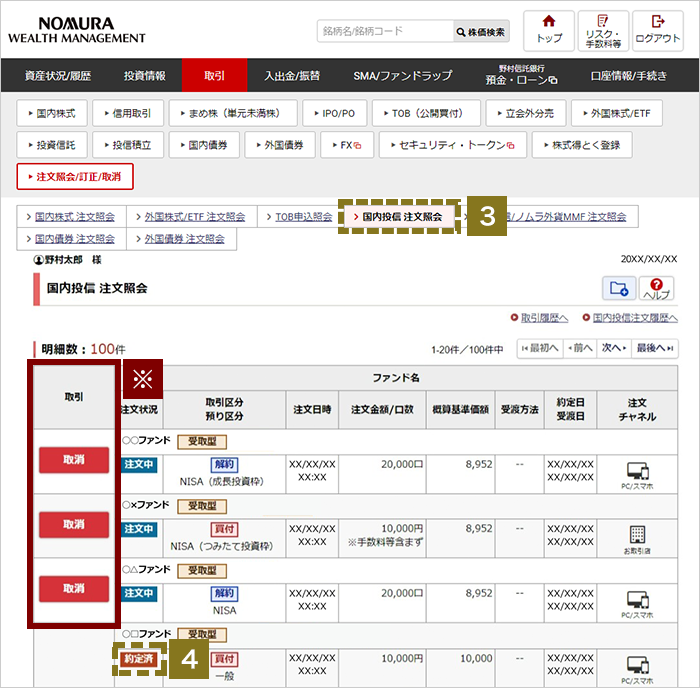Jump to 最初へ page
700x688 pixels.
click(540, 348)
